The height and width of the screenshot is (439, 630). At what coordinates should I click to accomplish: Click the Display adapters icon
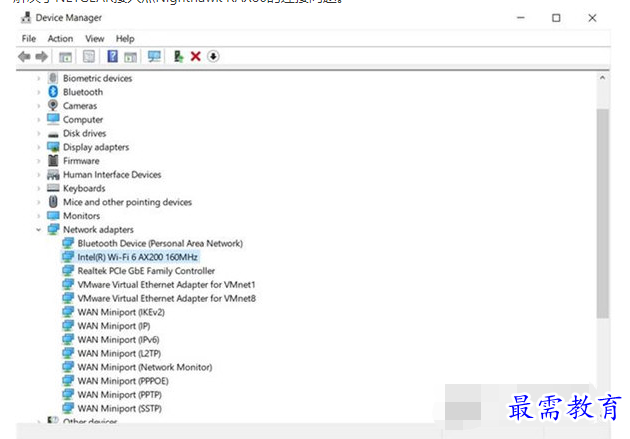coord(53,147)
